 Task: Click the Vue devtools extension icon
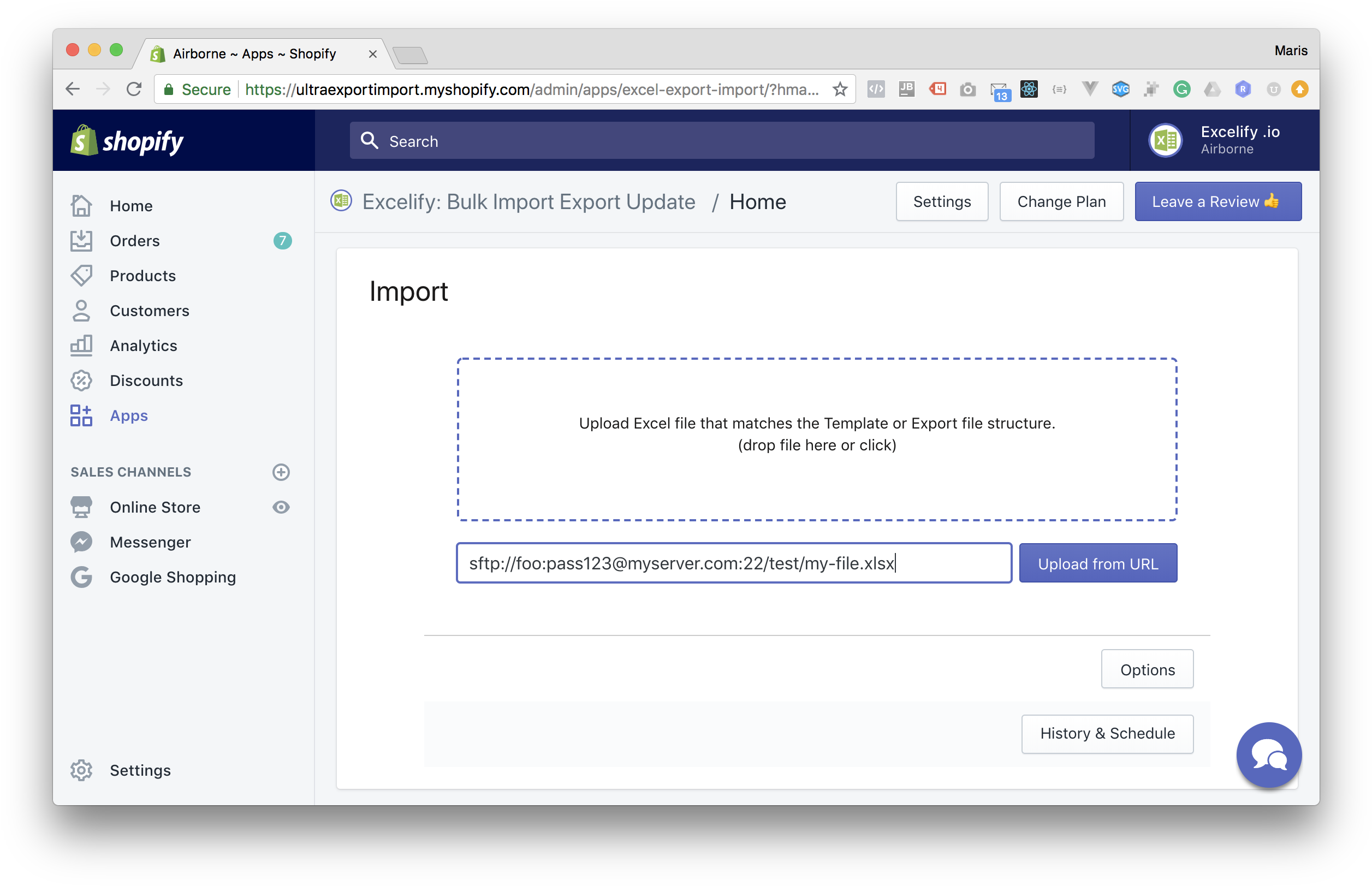[x=1090, y=89]
